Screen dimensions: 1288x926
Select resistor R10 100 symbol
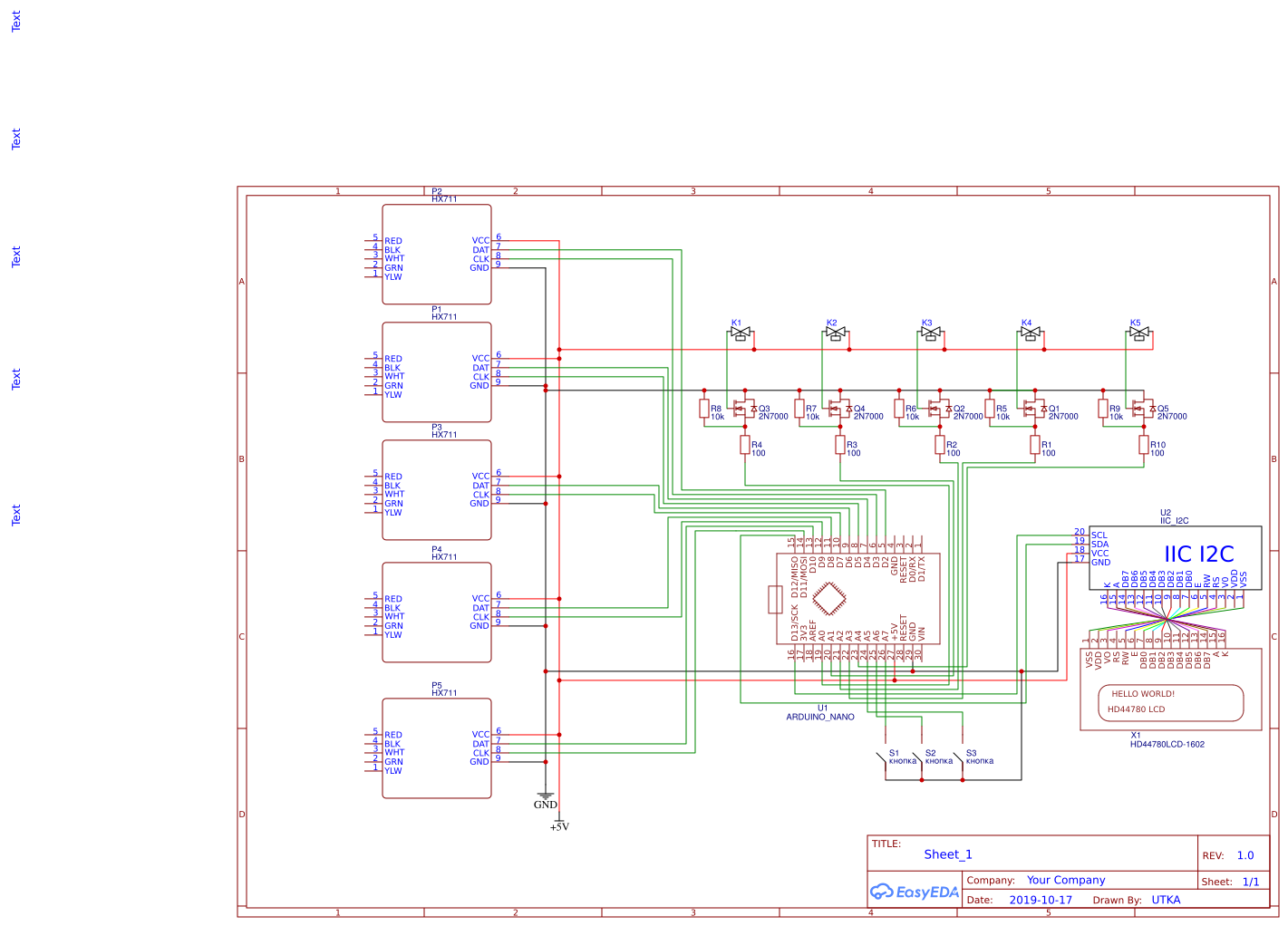click(1144, 445)
